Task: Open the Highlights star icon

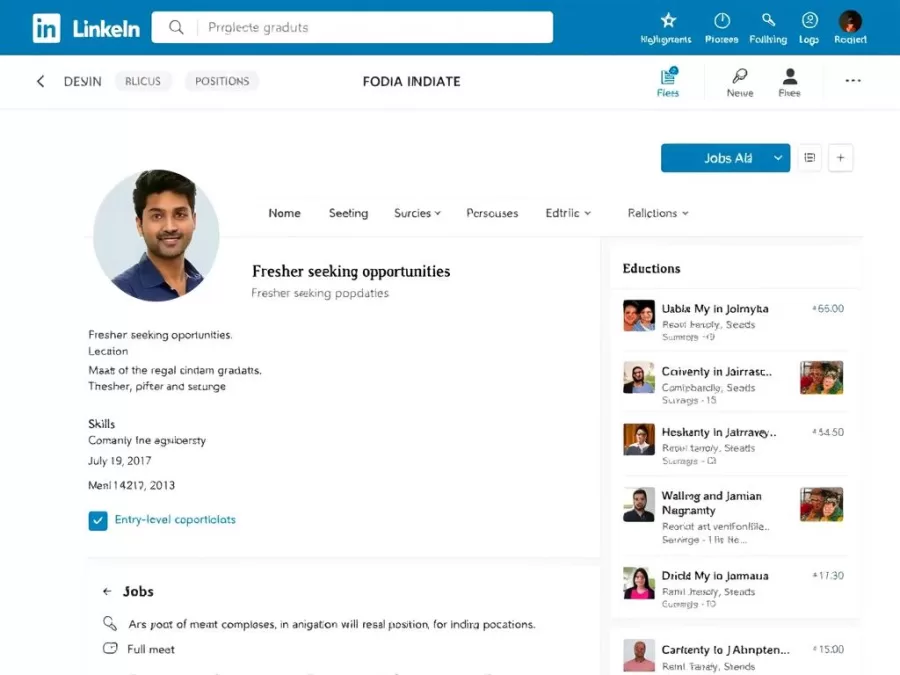Action: tap(666, 20)
